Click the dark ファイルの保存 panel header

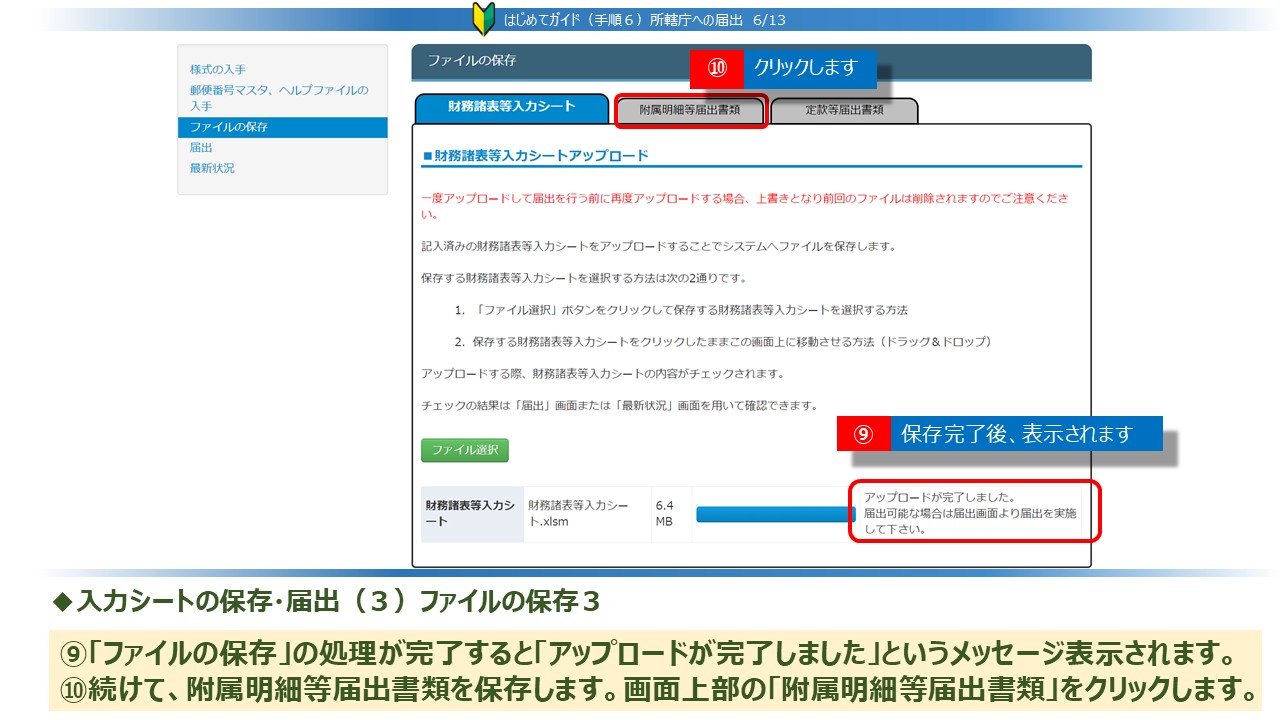[750, 61]
